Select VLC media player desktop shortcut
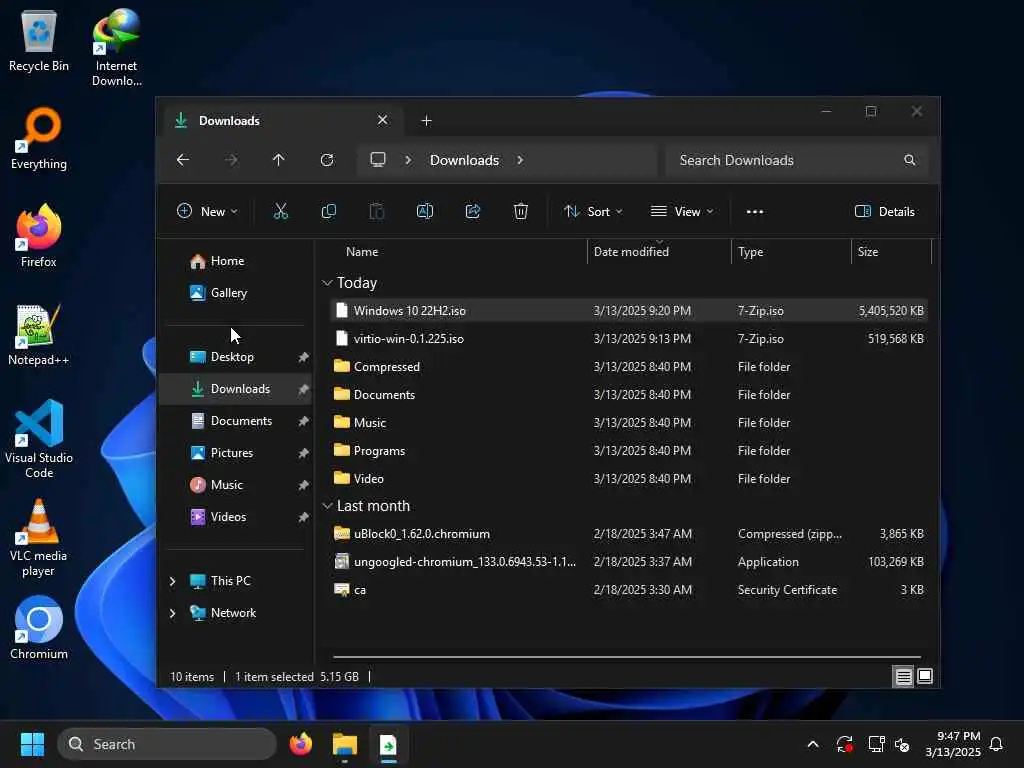The image size is (1024, 768). tap(39, 538)
